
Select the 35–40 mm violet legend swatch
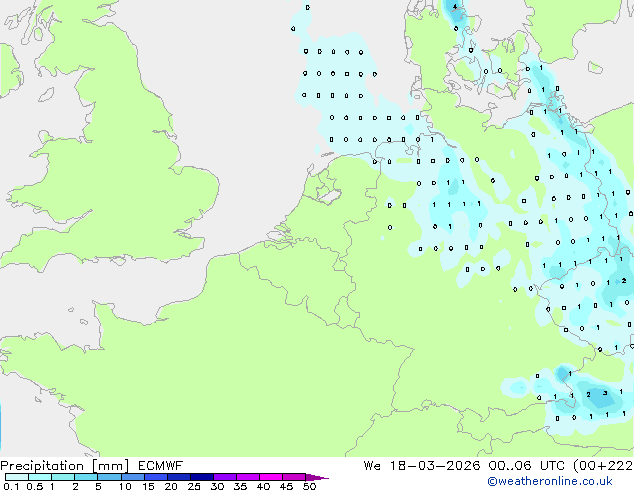(x=247, y=477)
